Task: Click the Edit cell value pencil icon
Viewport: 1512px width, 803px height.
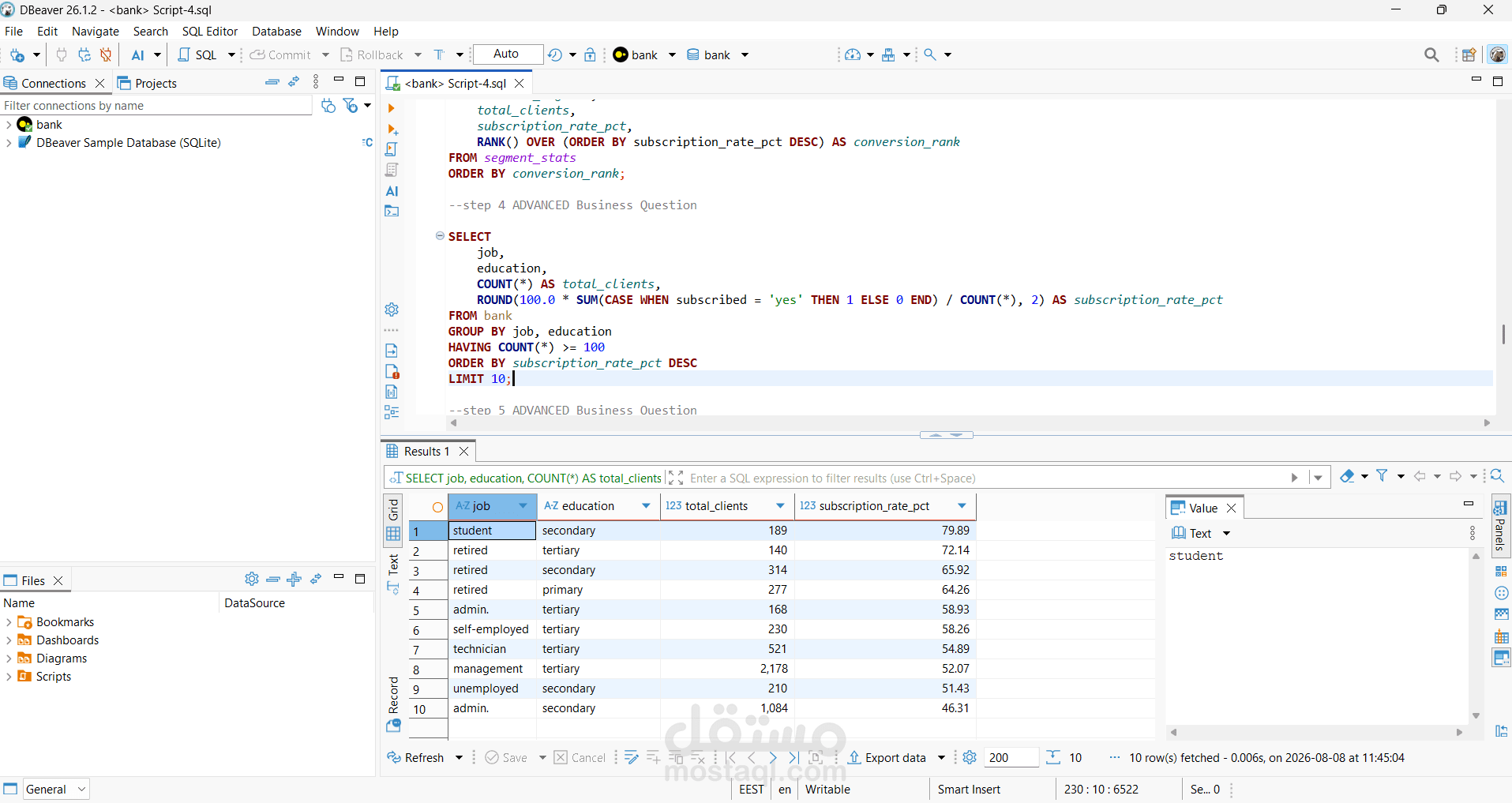Action: pos(631,758)
